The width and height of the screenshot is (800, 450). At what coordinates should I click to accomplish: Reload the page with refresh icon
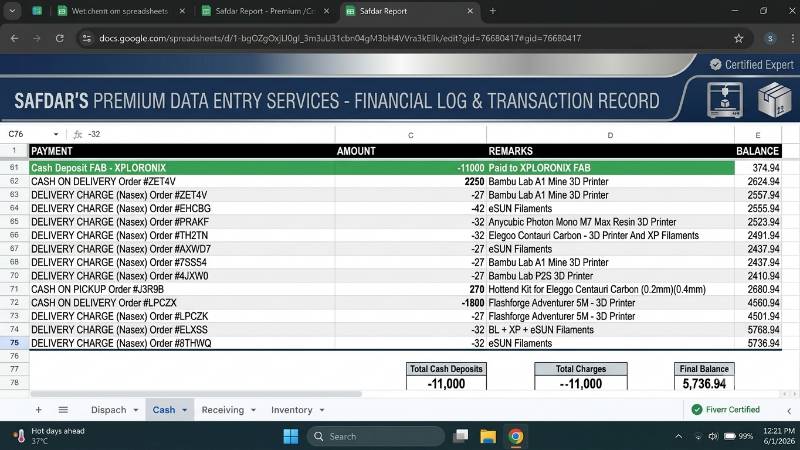[x=60, y=38]
